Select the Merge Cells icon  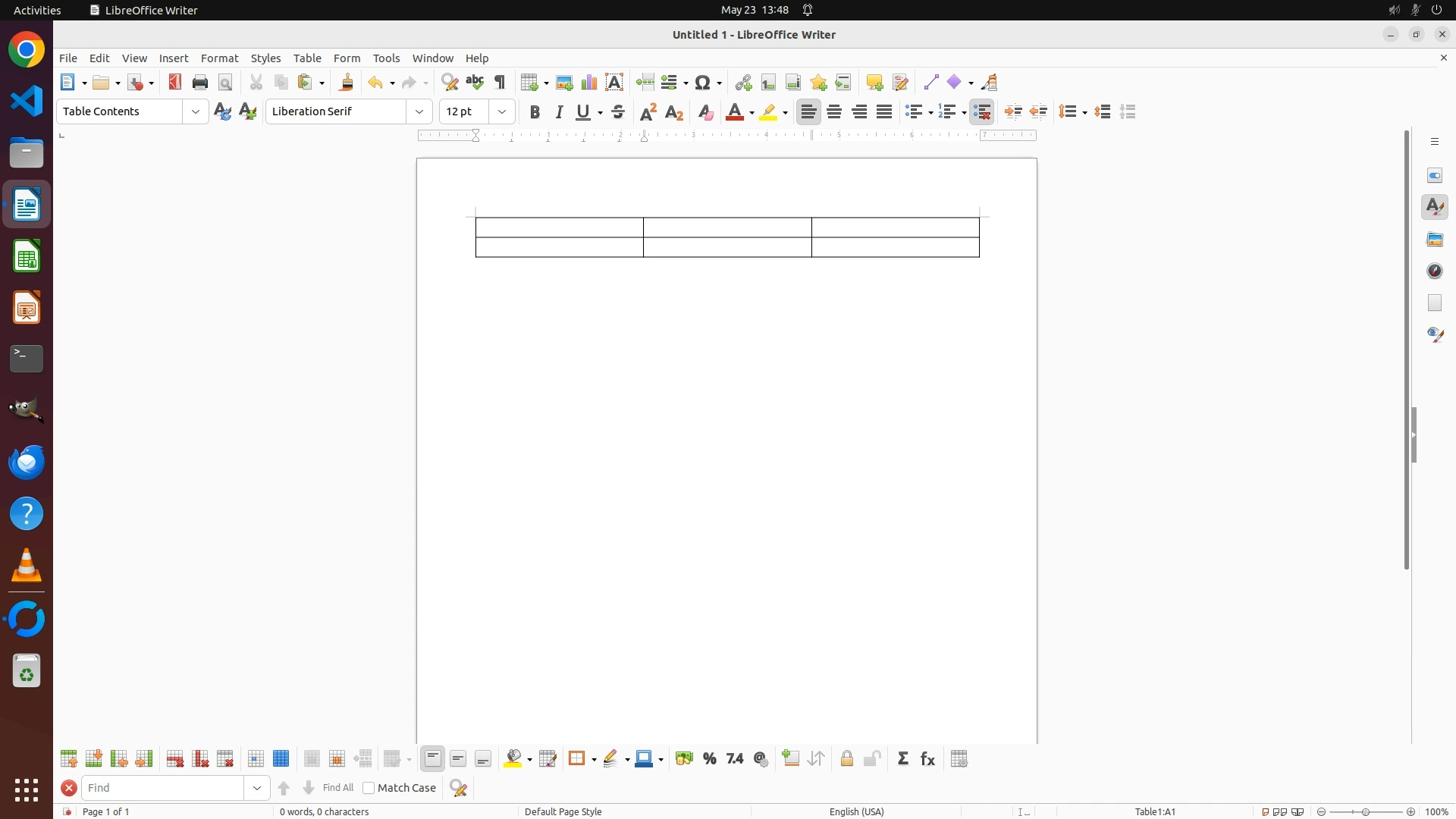[x=312, y=759]
